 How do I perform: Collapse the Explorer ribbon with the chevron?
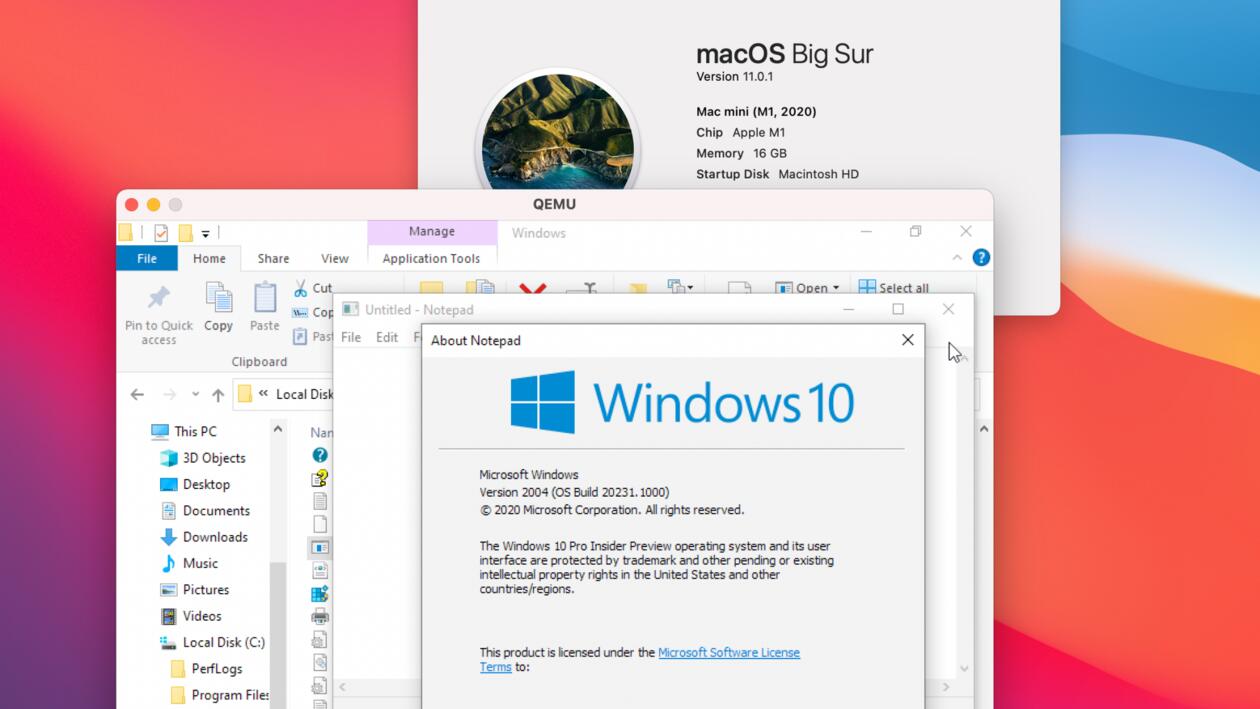(x=957, y=258)
